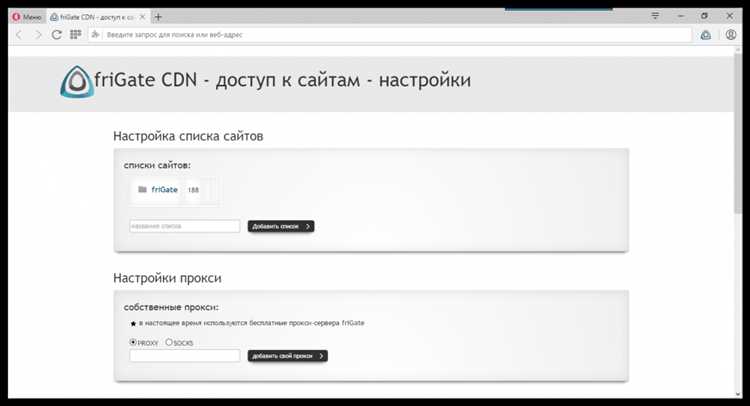Click the add list button
This screenshot has width=750, height=406.
281,226
